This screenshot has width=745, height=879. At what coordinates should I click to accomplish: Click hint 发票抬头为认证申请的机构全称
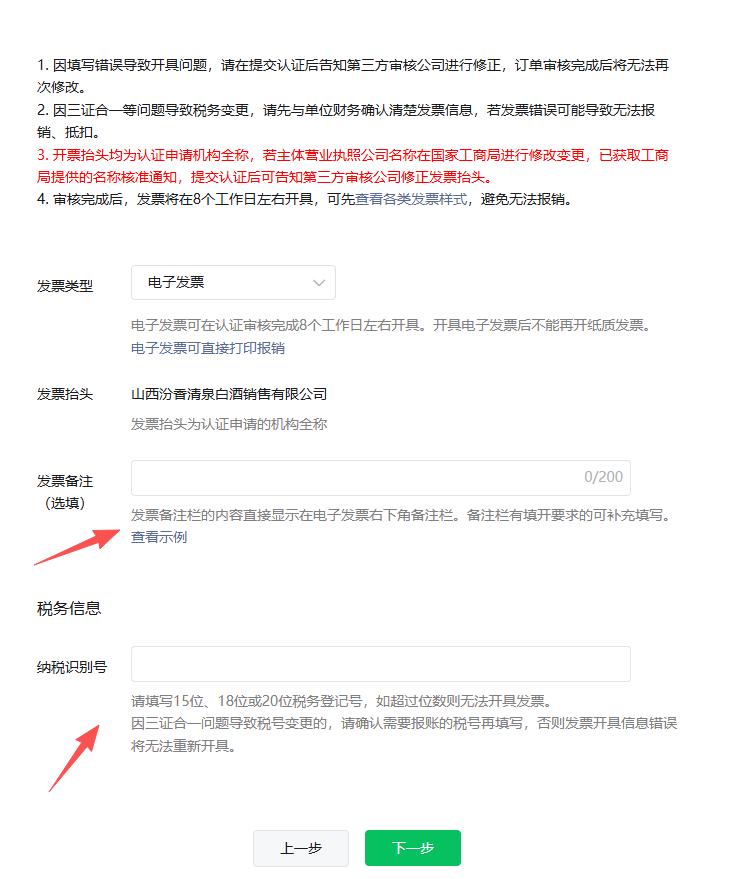[229, 424]
